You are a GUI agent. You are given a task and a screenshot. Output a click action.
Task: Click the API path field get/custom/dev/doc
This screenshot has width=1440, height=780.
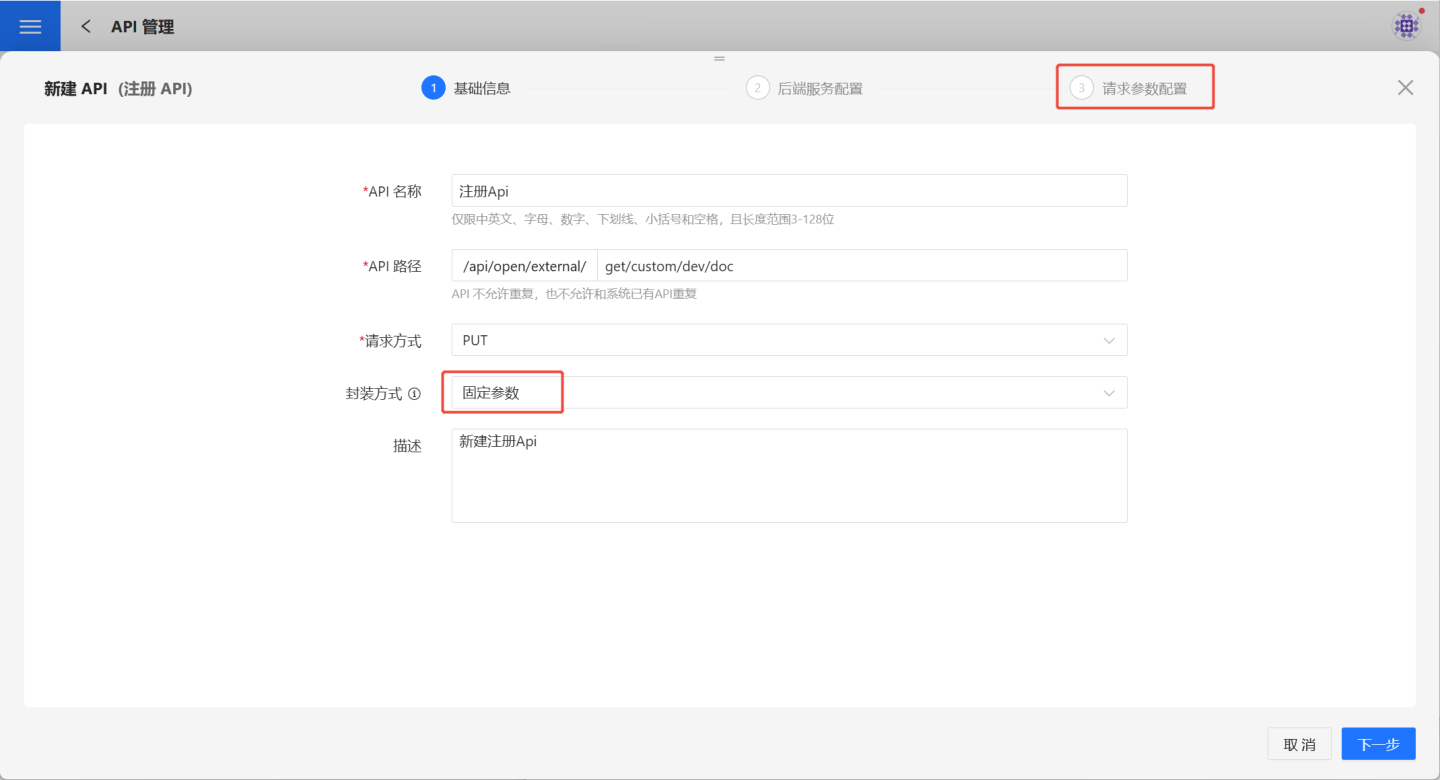(x=860, y=266)
